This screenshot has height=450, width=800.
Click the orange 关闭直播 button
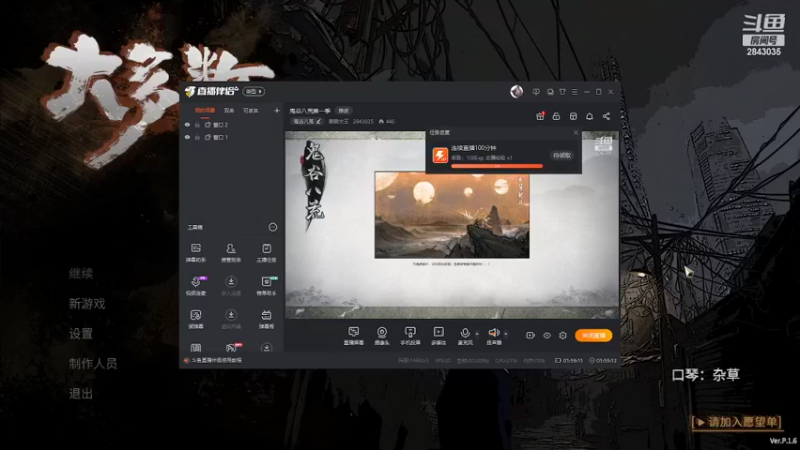(x=593, y=335)
